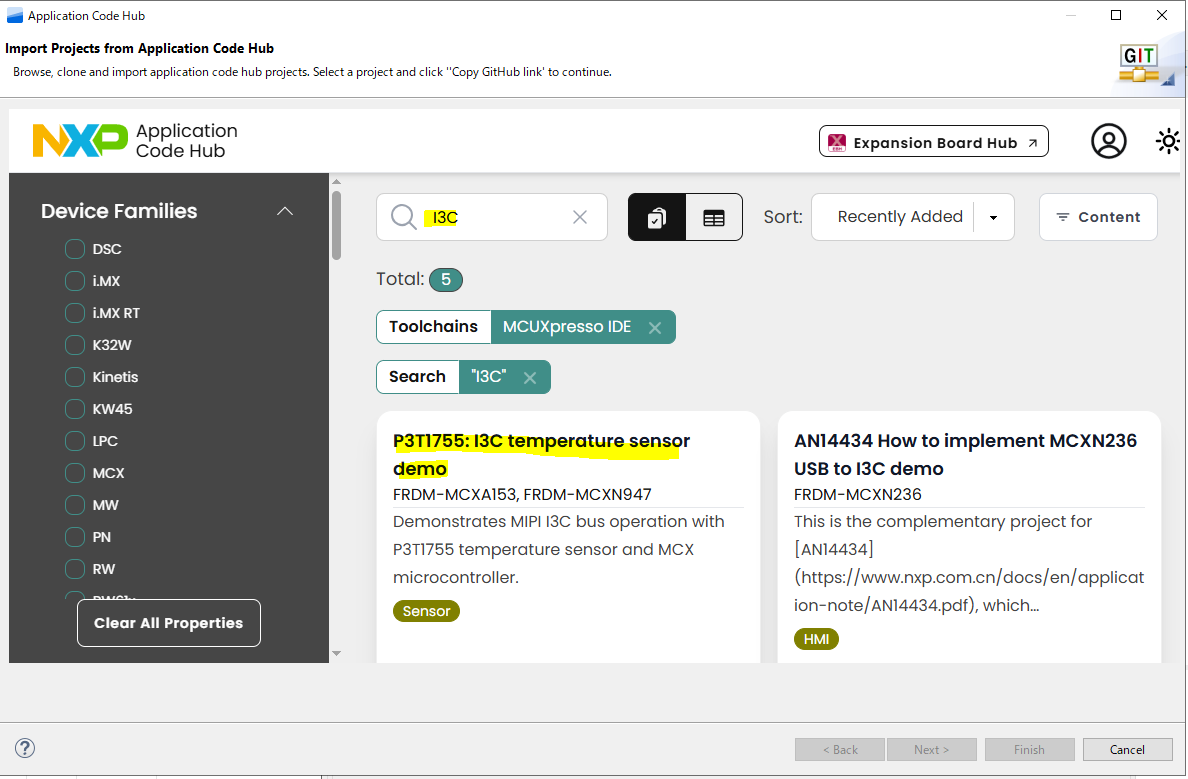1188x779 pixels.
Task: Click in the I3C search field
Action: 500,217
